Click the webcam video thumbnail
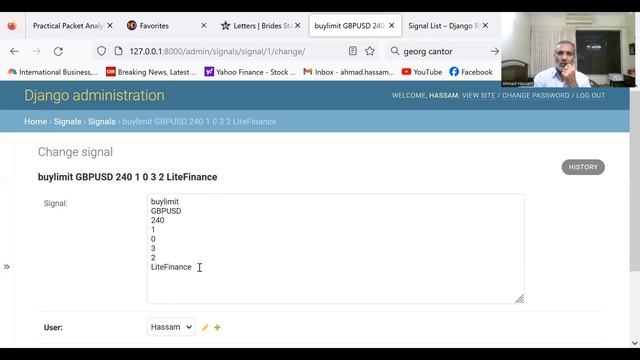The height and width of the screenshot is (360, 640). pyautogui.click(x=568, y=50)
